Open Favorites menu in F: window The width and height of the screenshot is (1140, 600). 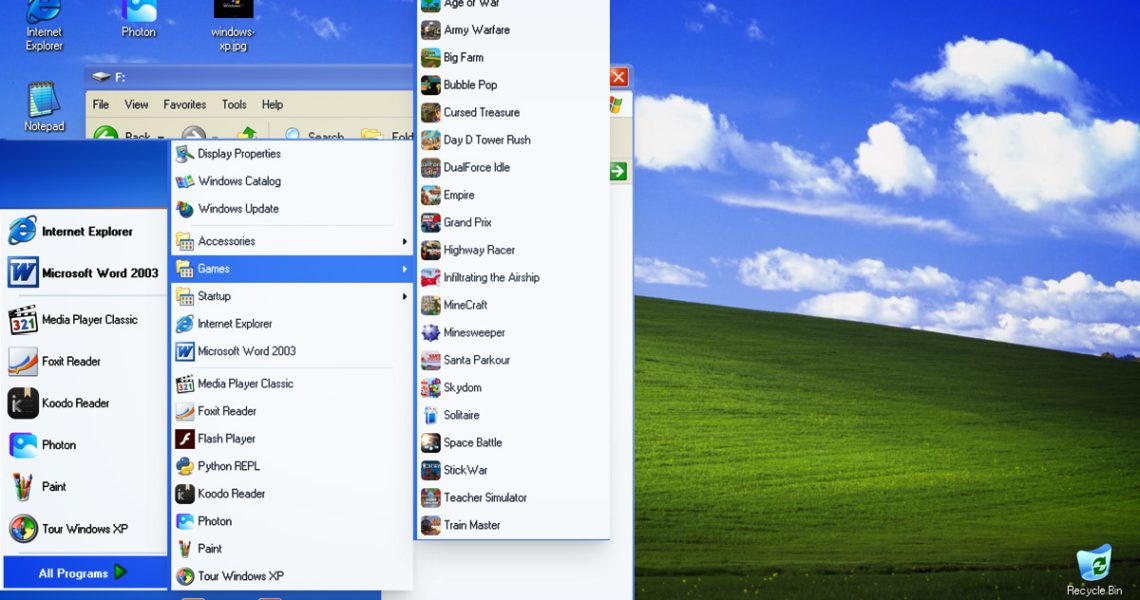(x=185, y=105)
